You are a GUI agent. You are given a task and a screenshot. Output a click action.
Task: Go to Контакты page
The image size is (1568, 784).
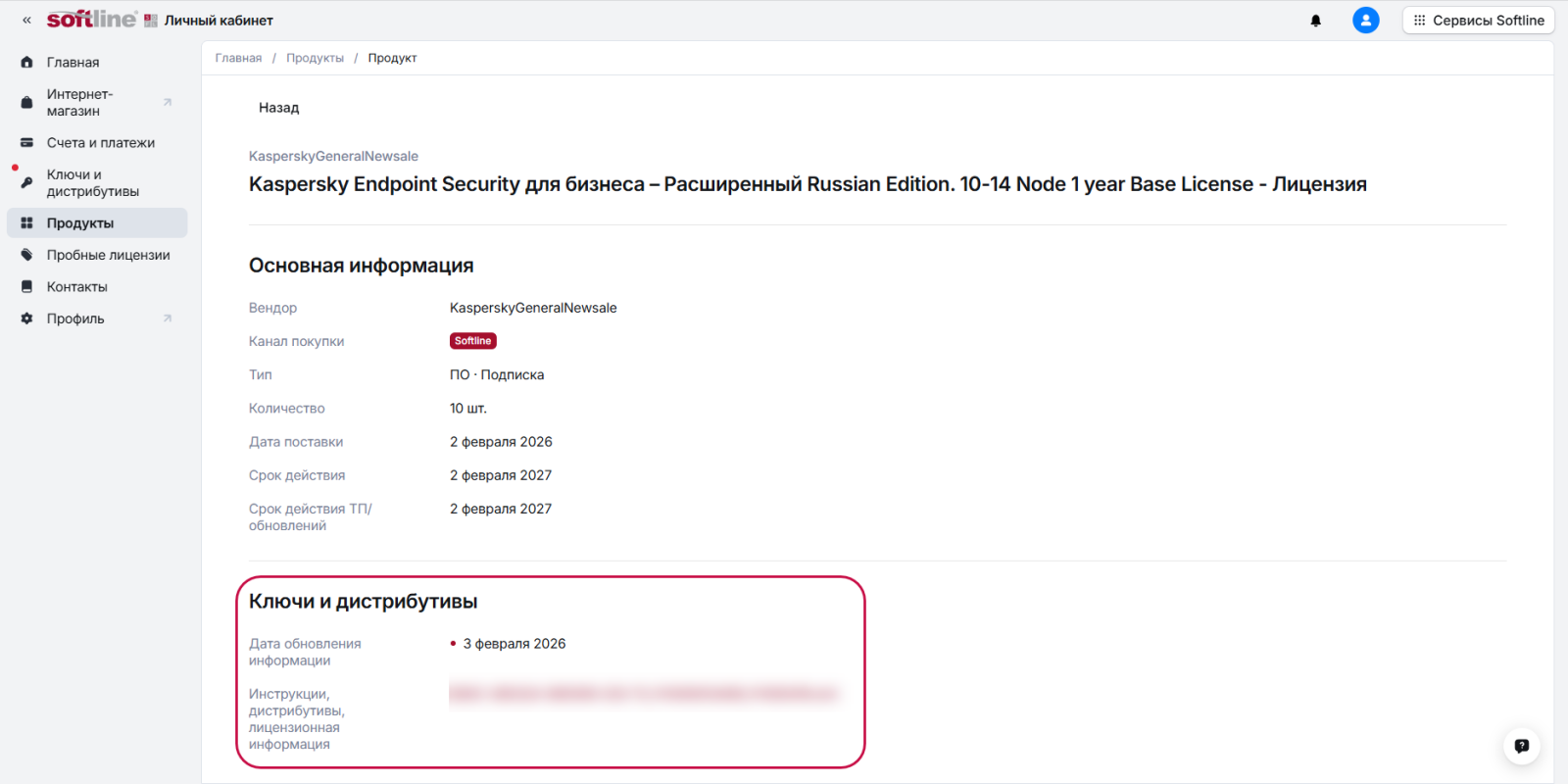click(76, 287)
